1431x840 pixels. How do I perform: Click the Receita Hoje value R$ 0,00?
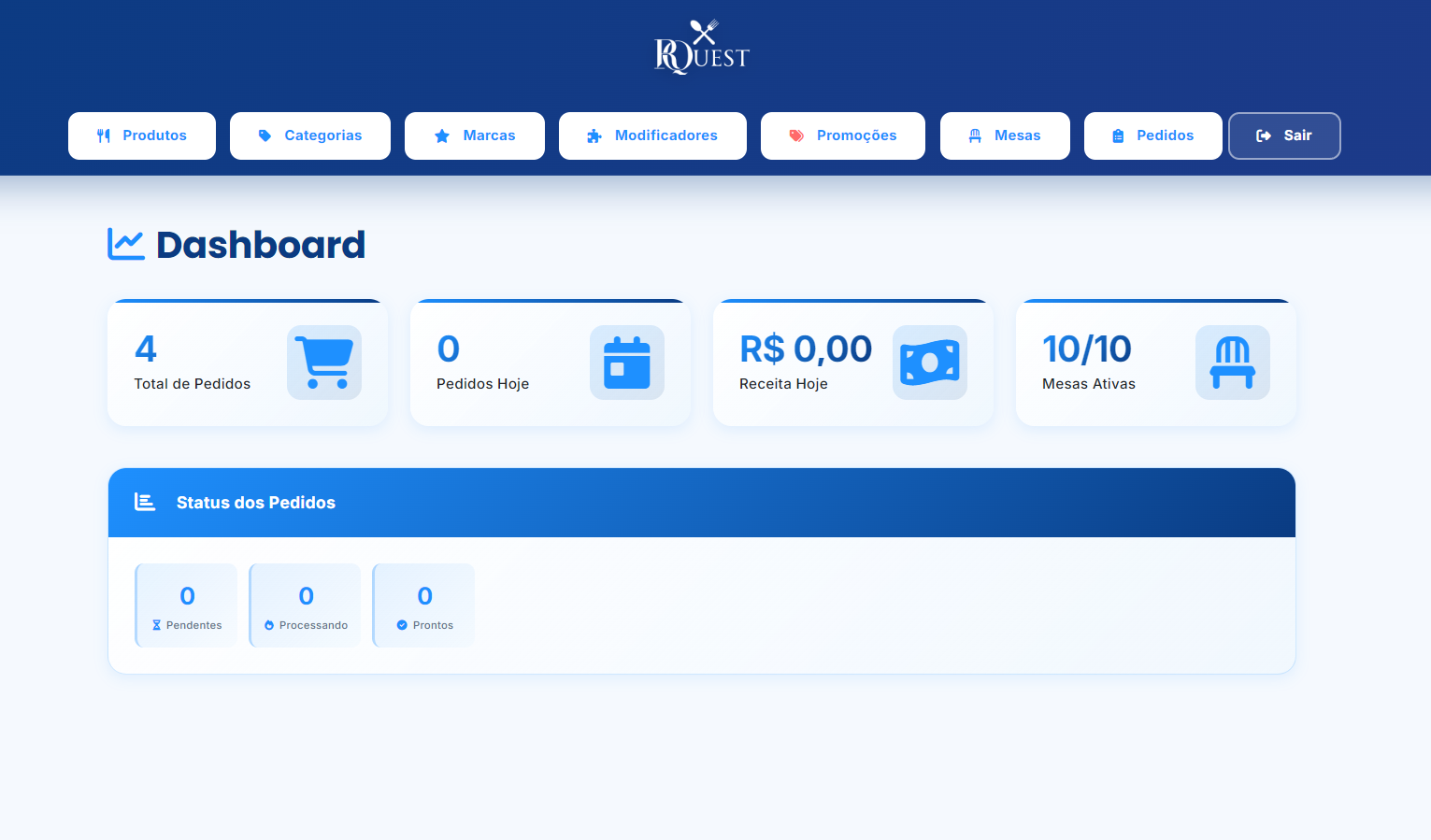(x=806, y=349)
